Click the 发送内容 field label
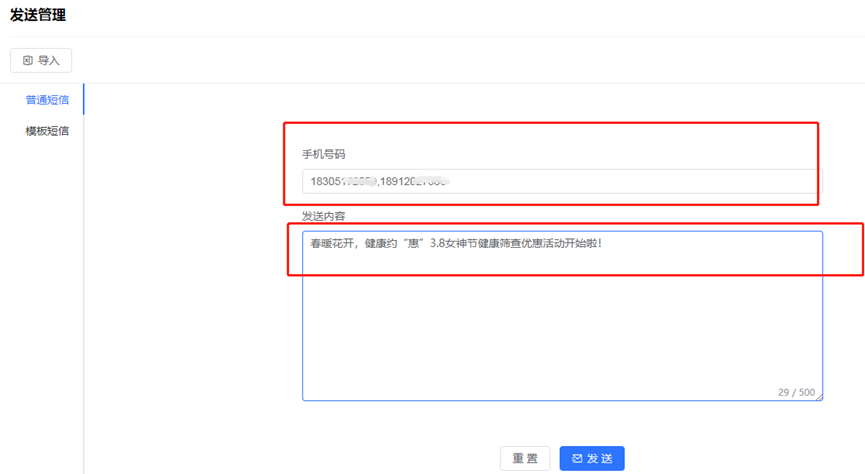The height and width of the screenshot is (474, 865). pyautogui.click(x=323, y=216)
